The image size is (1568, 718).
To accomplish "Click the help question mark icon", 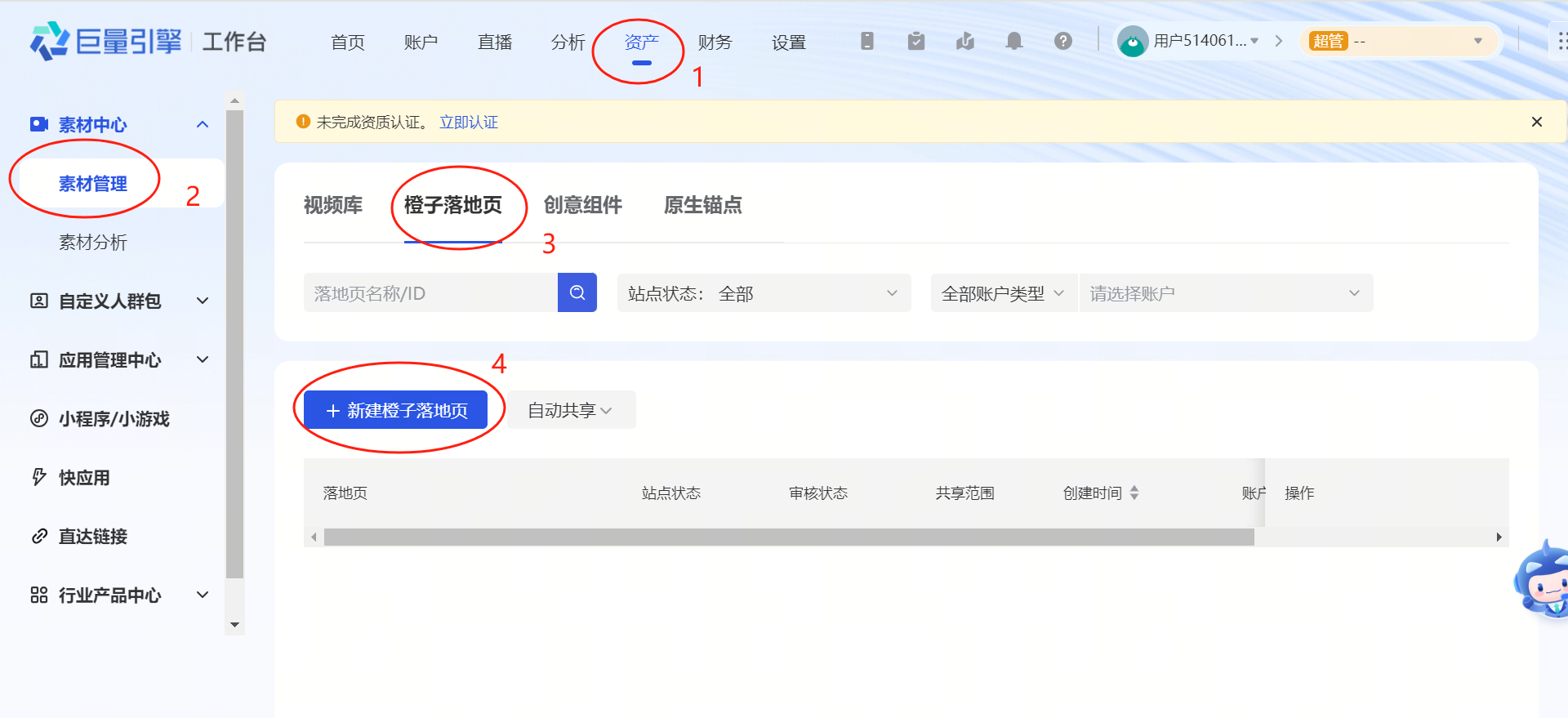I will (x=1062, y=41).
